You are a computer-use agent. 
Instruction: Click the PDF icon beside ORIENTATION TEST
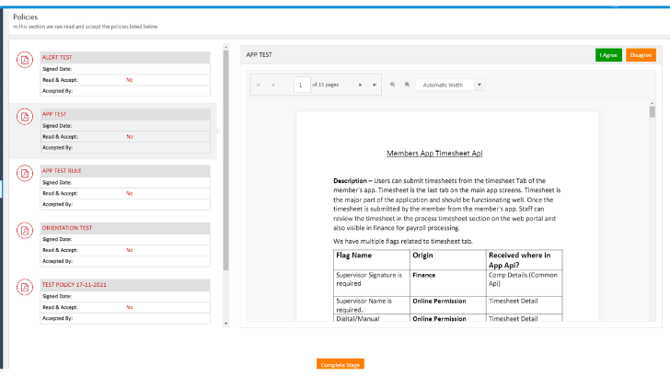[25, 230]
